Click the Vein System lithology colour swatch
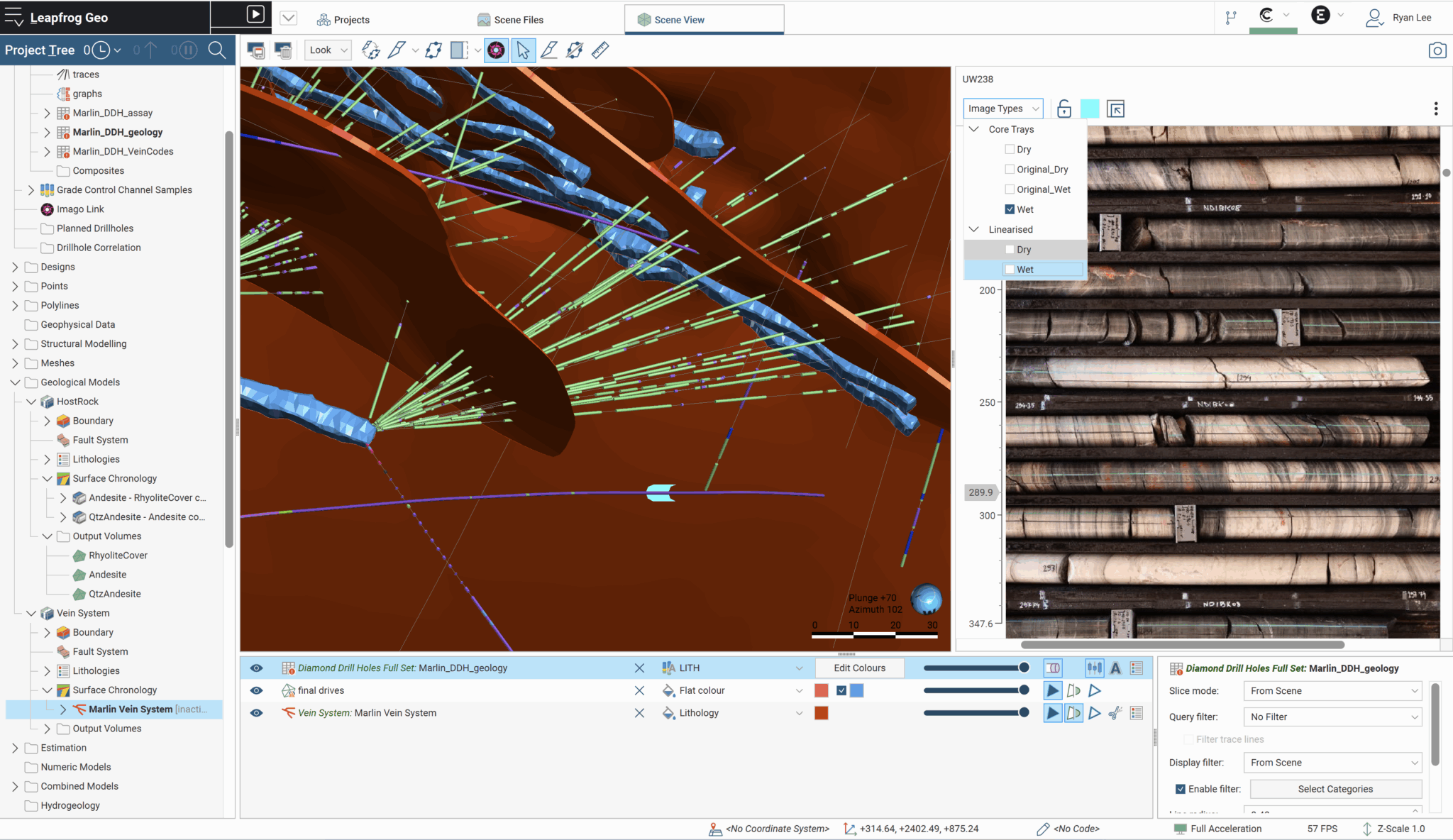This screenshot has height=840, width=1453. click(822, 713)
